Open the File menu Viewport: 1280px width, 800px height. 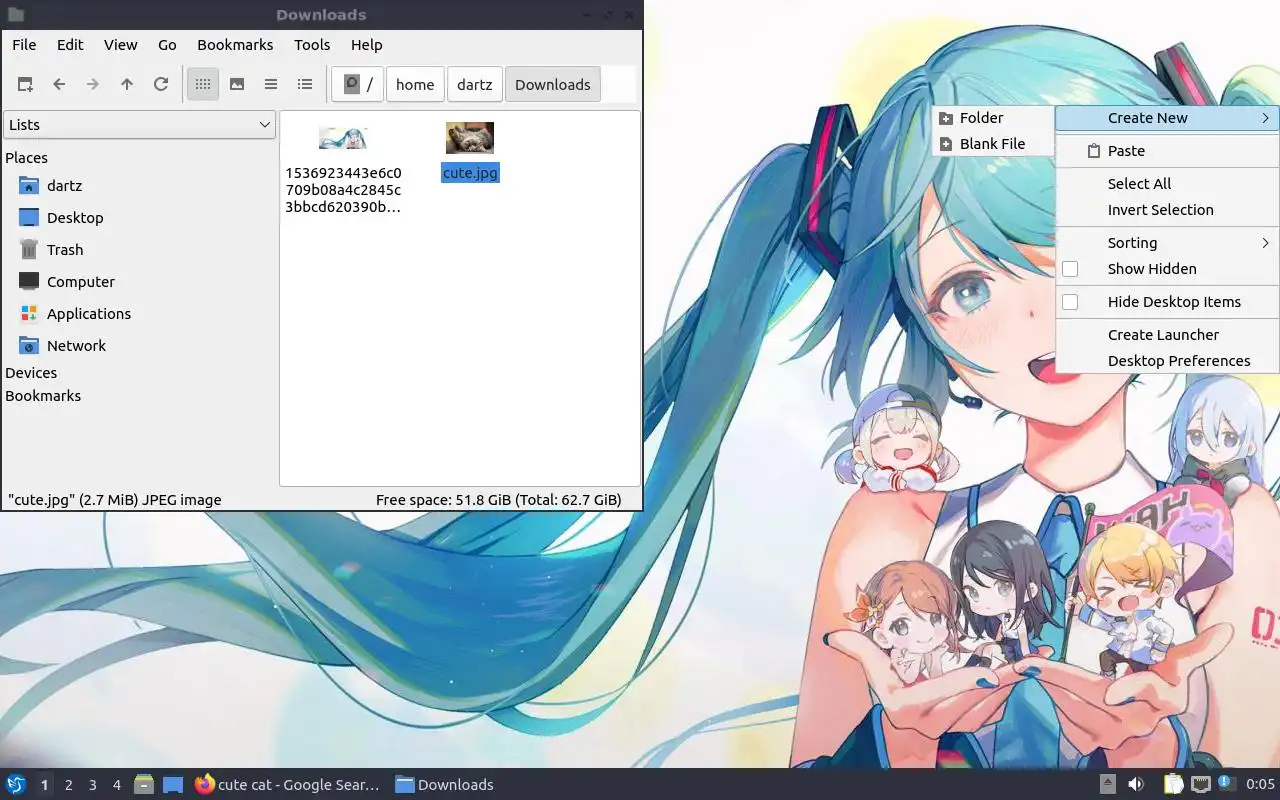point(24,45)
